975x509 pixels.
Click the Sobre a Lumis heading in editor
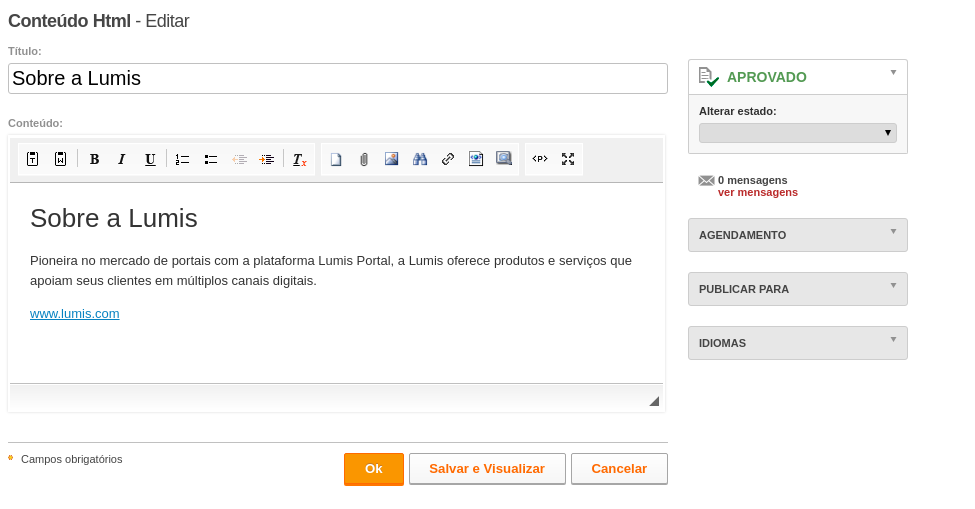click(x=114, y=218)
